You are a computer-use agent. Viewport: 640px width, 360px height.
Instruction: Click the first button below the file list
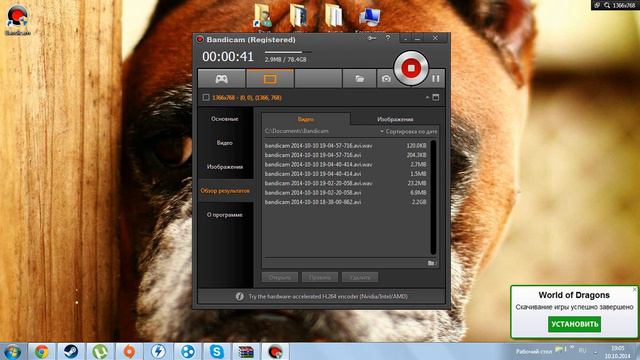tap(280, 278)
